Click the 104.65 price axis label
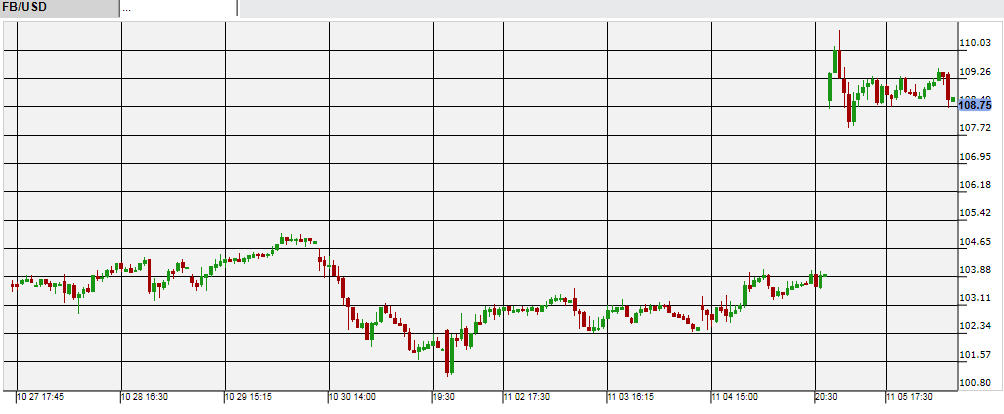 click(975, 241)
